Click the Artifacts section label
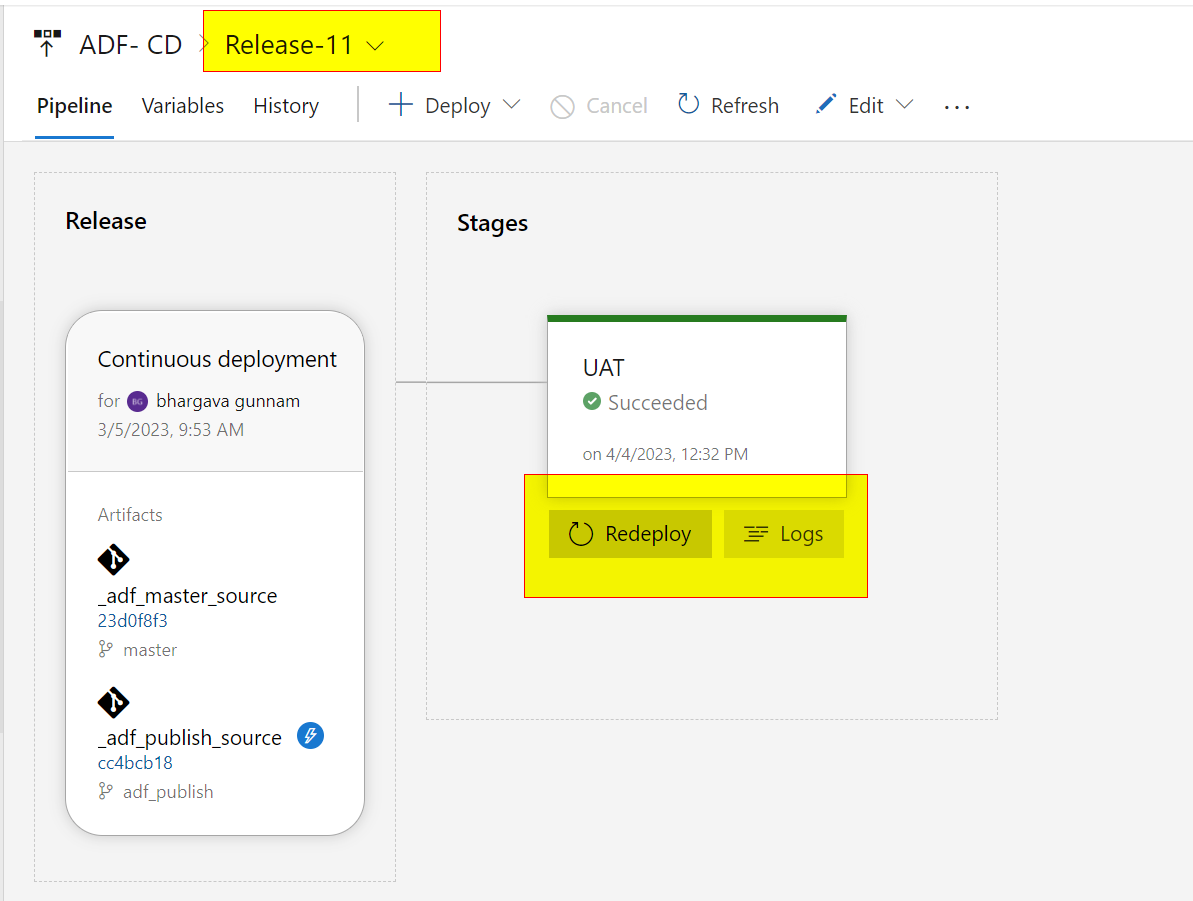 (130, 515)
